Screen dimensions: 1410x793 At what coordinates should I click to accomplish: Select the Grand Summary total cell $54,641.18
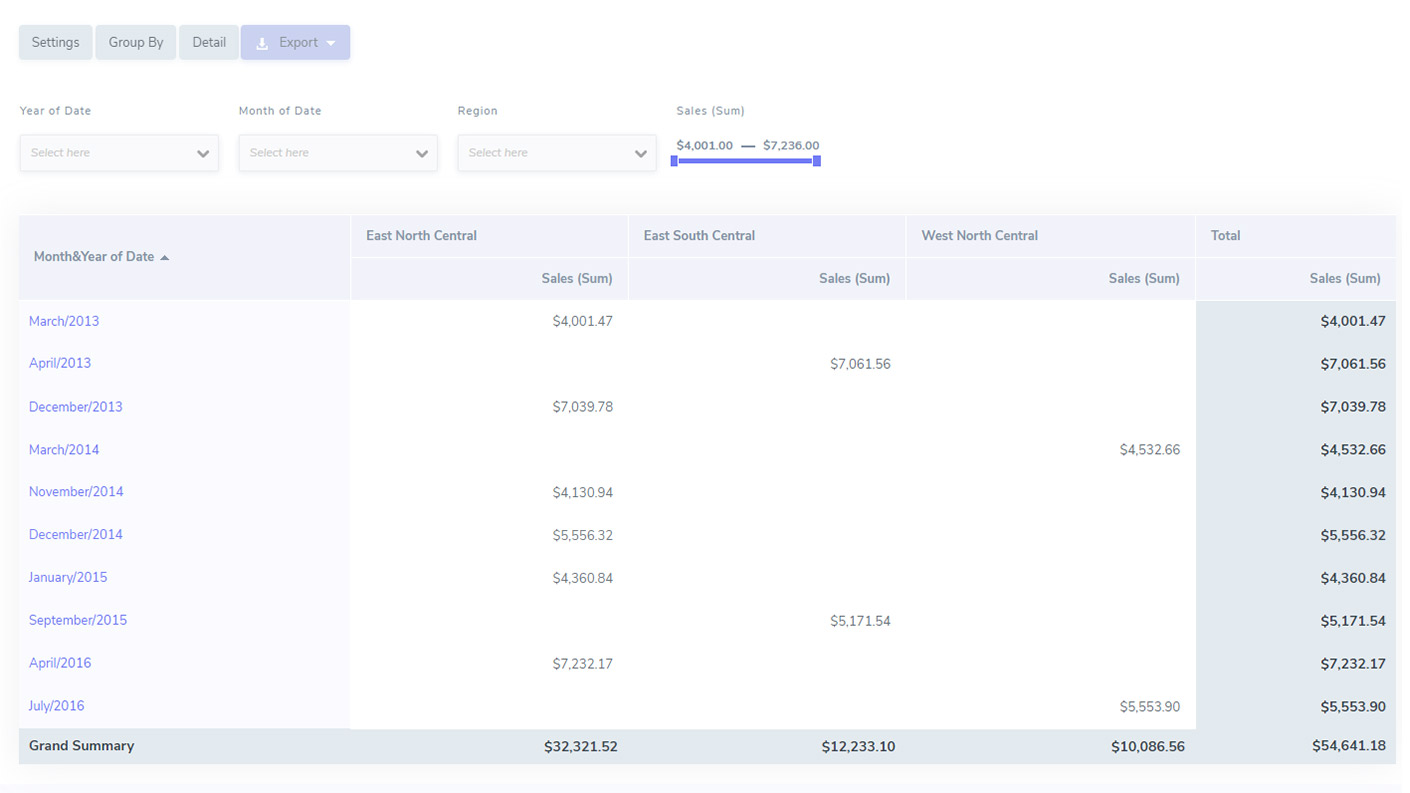[1348, 746]
